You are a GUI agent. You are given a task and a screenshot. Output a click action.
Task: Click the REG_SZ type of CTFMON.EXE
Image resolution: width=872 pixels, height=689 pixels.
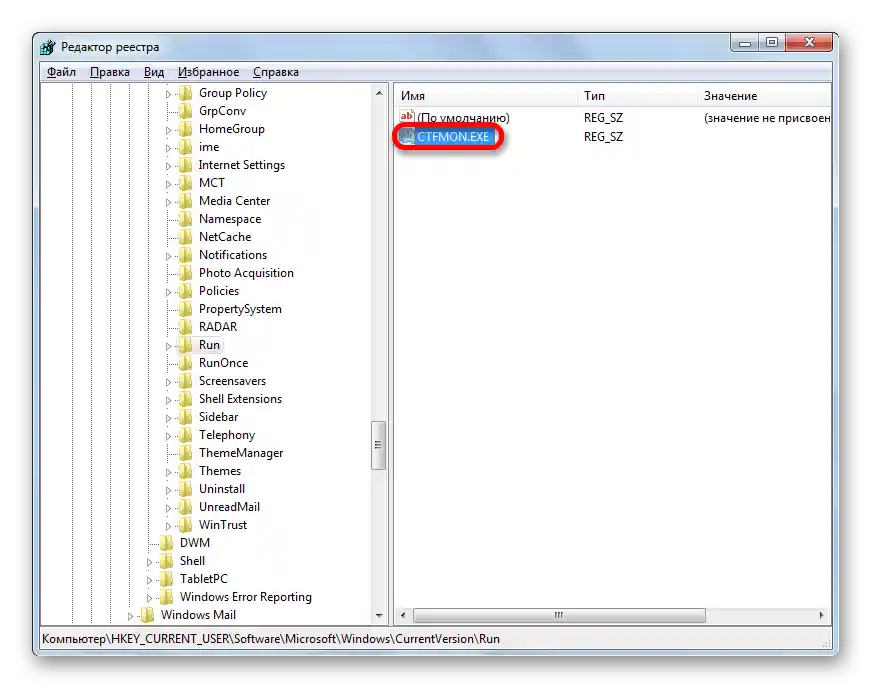pyautogui.click(x=603, y=137)
